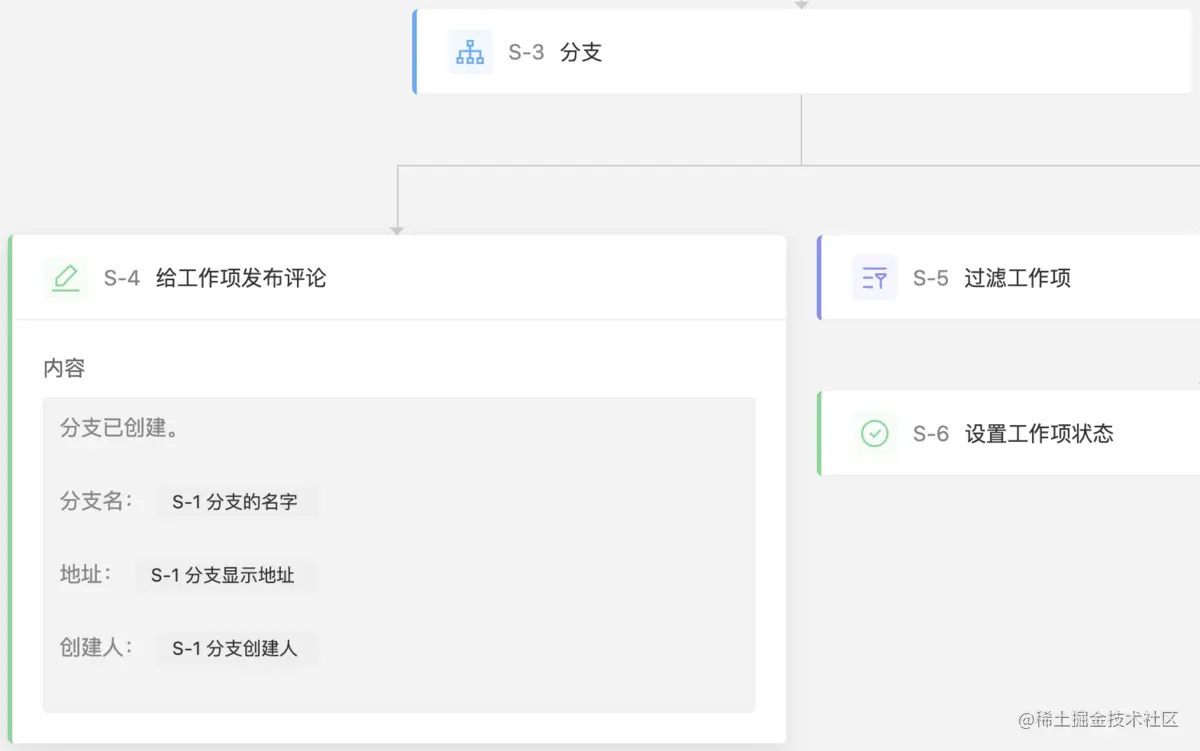
Task: Click the 分支已创建。 text in content box
Action: [x=119, y=428]
